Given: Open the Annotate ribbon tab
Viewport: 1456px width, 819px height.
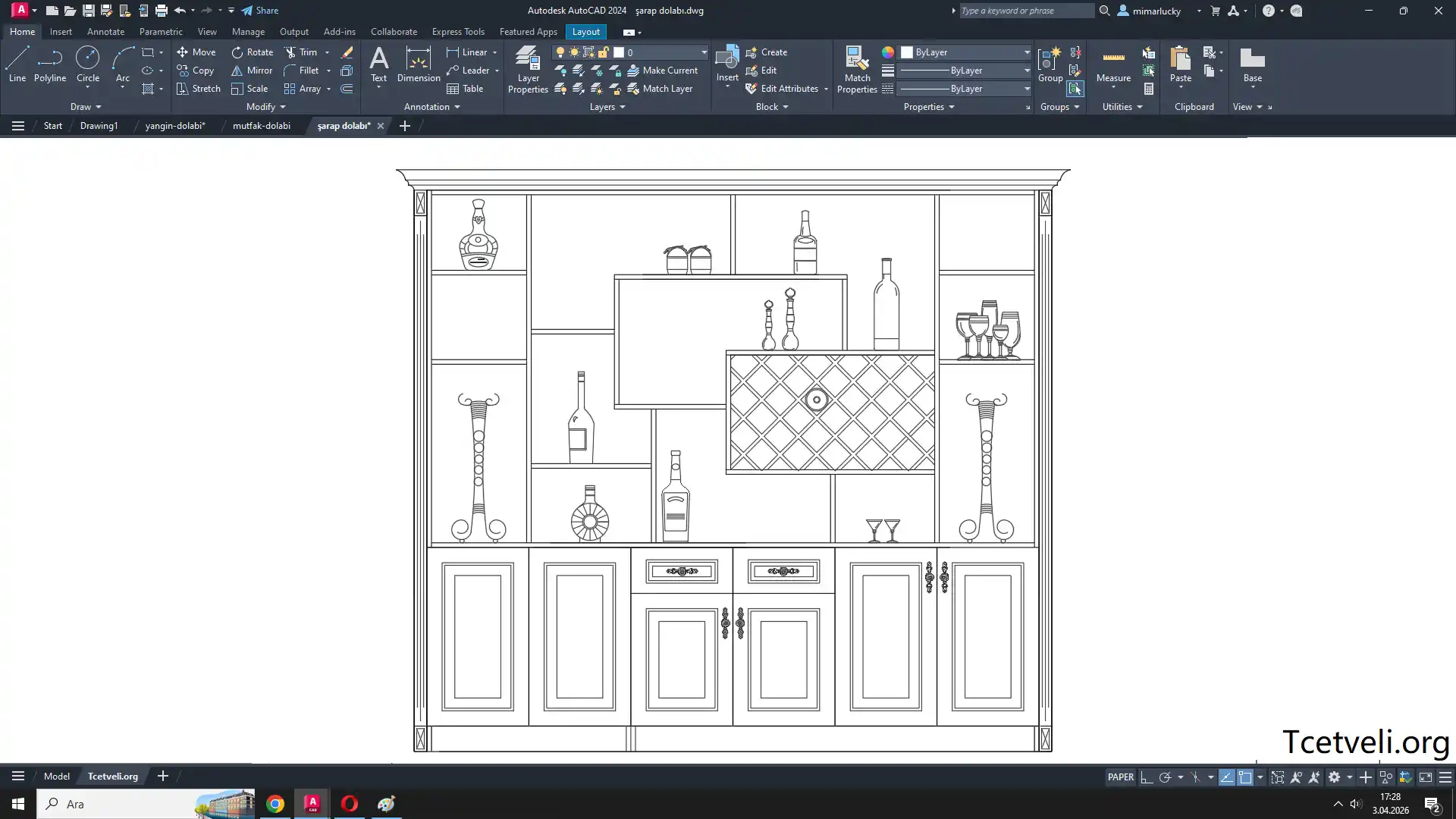Looking at the screenshot, I should click(105, 32).
